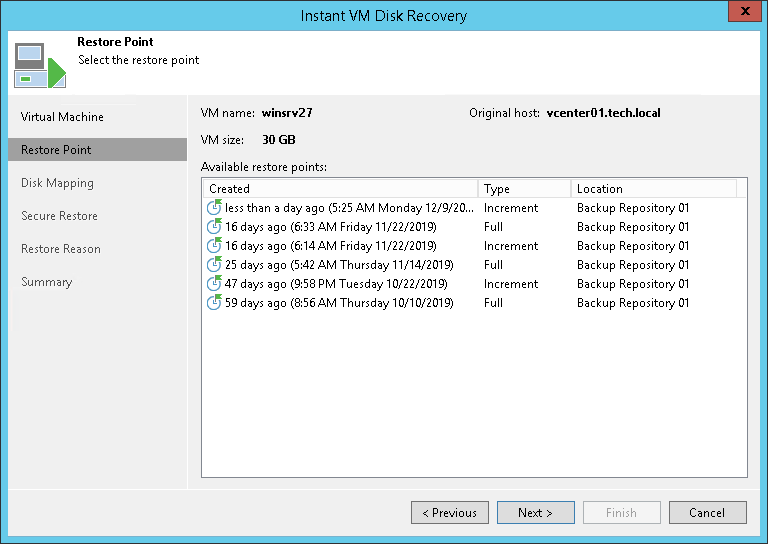768x544 pixels.
Task: Go to the Virtual Machine step
Action: (x=62, y=117)
